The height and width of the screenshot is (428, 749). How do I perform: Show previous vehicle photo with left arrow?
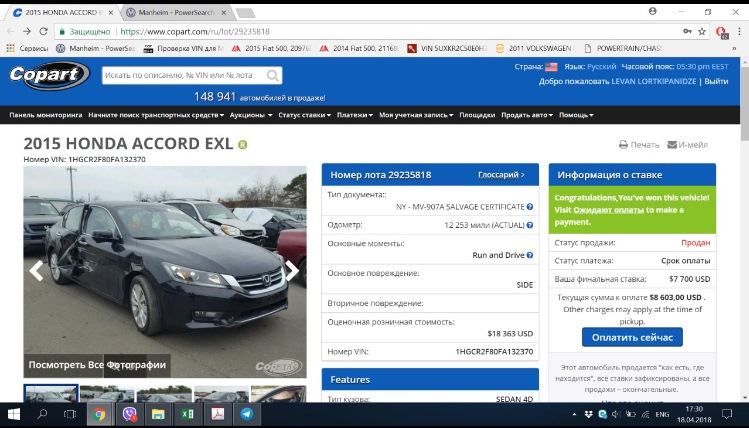(x=37, y=270)
